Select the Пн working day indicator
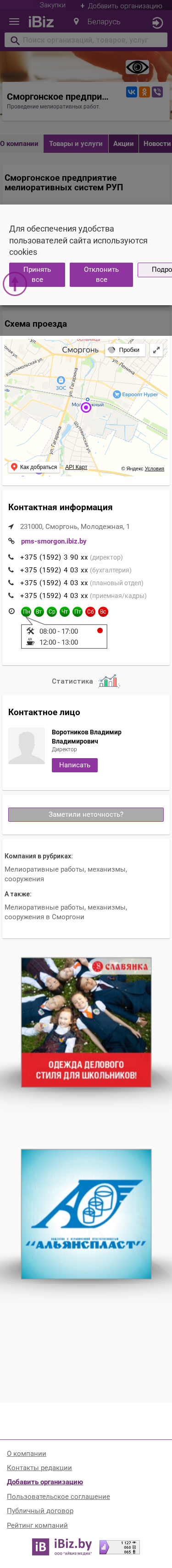The image size is (172, 1568). pos(26,612)
